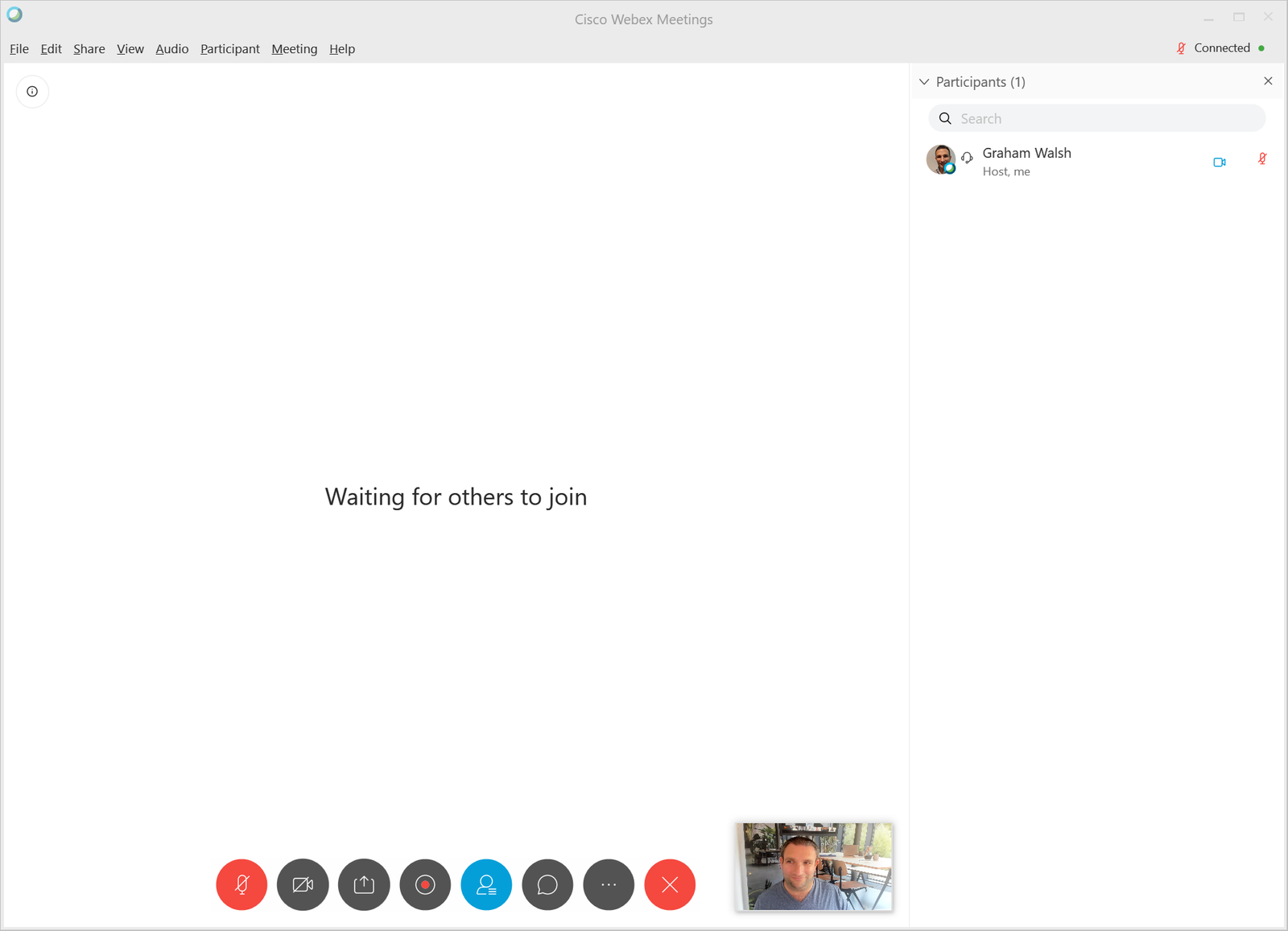Unmute the microphone from the control bar
Screen dimensions: 1288x931
pos(241,884)
